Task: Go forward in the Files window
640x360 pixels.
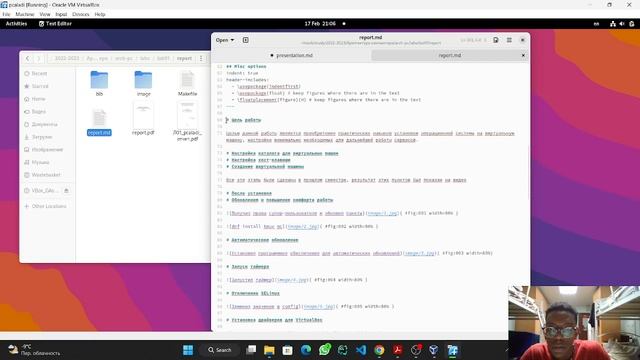Action: [39, 58]
